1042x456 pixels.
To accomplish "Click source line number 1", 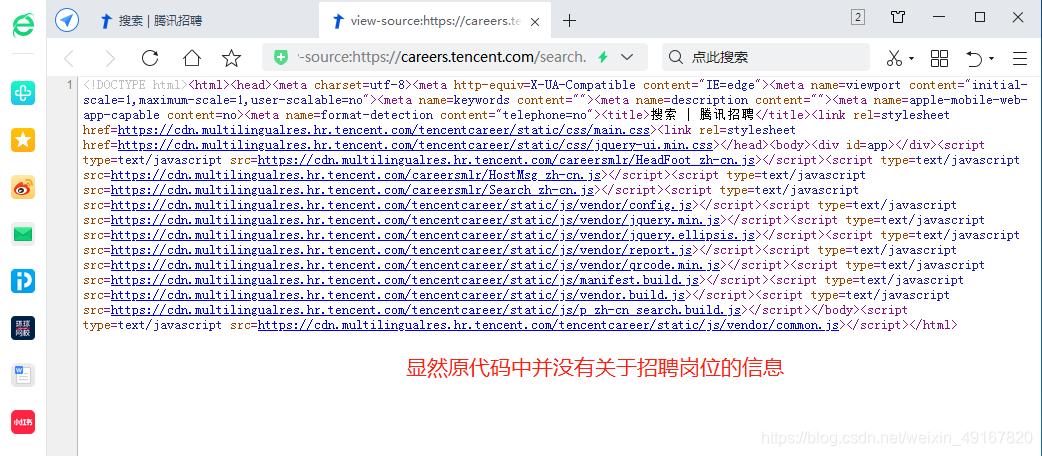I will pos(70,85).
